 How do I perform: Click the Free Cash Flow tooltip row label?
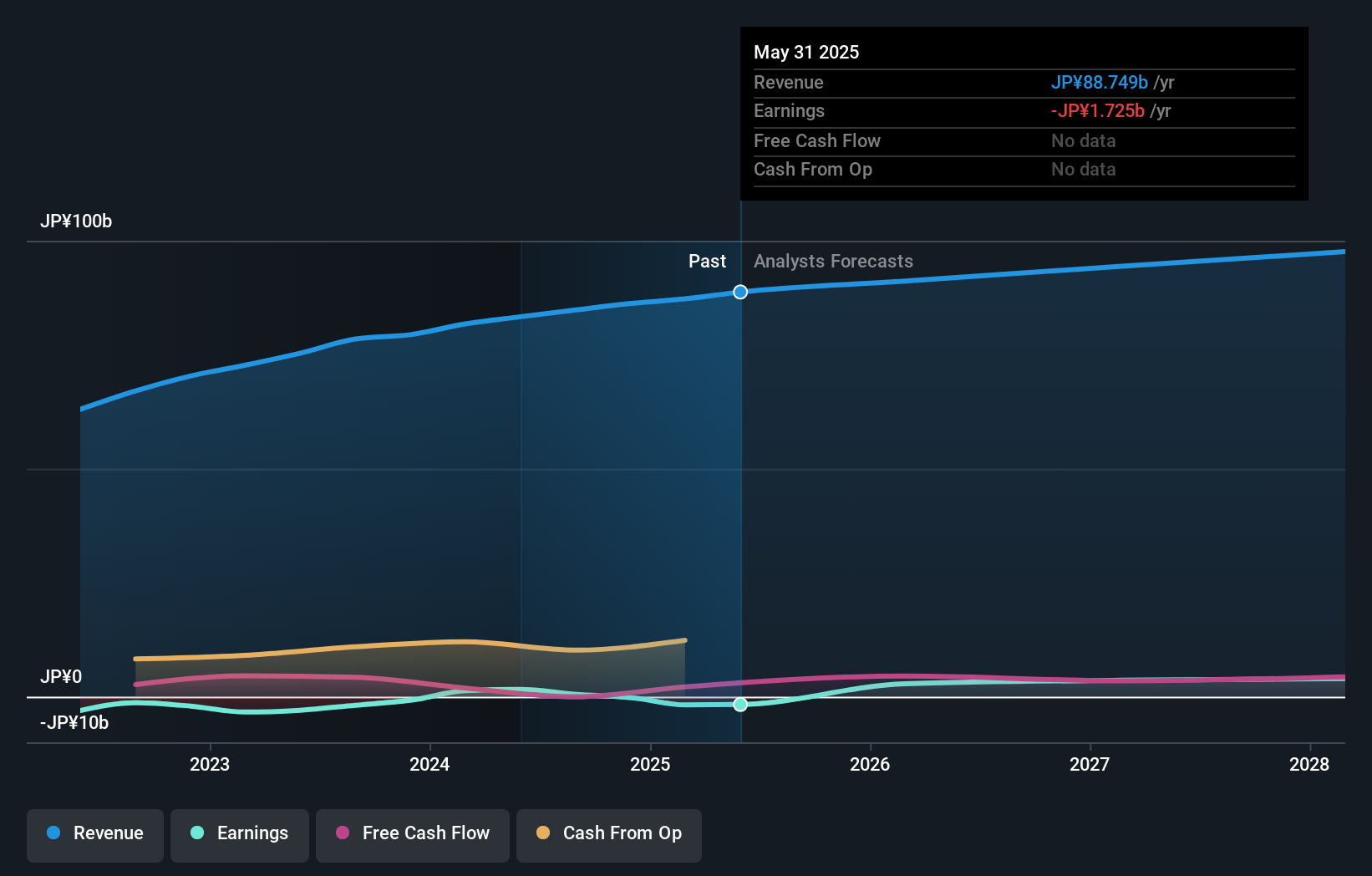pos(817,141)
